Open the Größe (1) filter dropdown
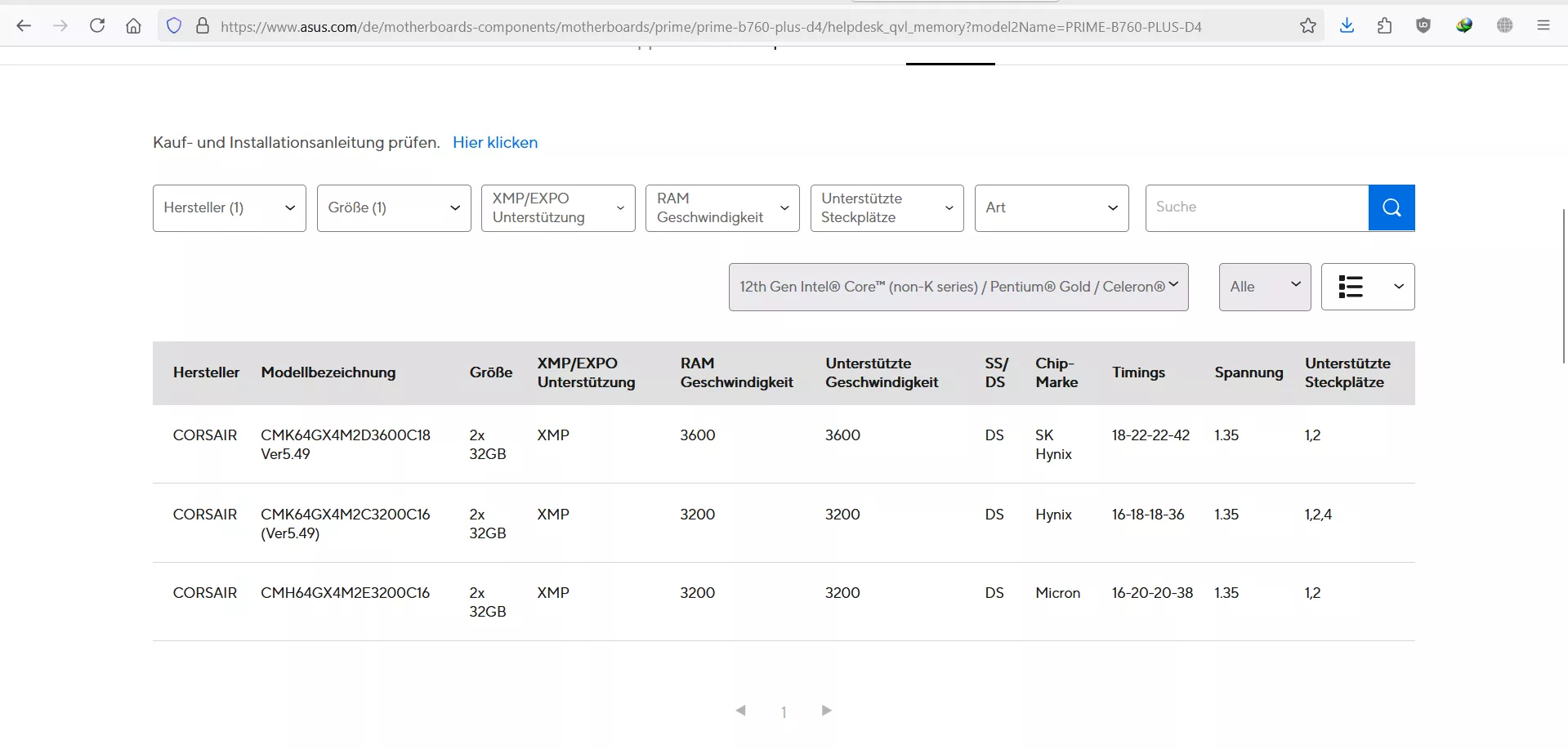Viewport: 1568px width, 749px height. point(394,208)
